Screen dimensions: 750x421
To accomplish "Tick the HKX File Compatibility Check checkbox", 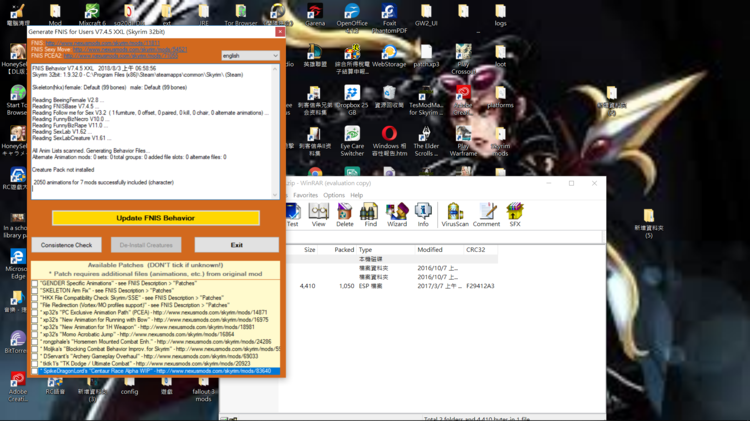I will [34, 298].
